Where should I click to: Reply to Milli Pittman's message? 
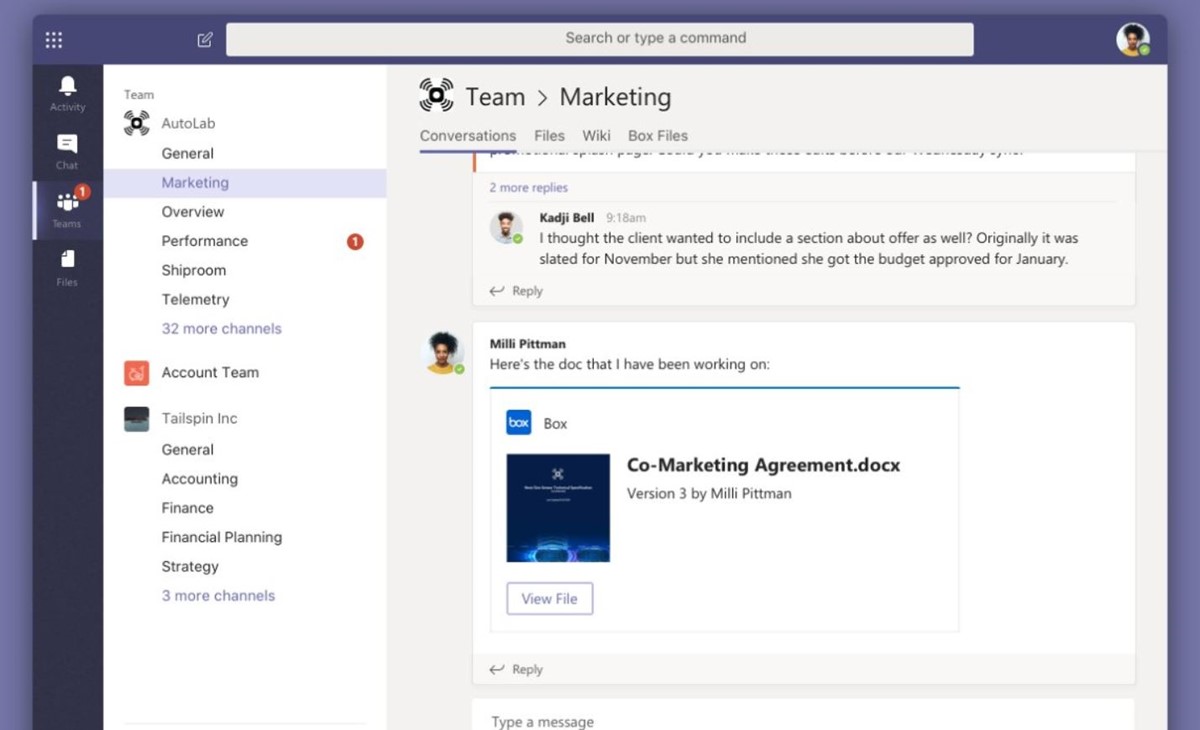[x=516, y=669]
